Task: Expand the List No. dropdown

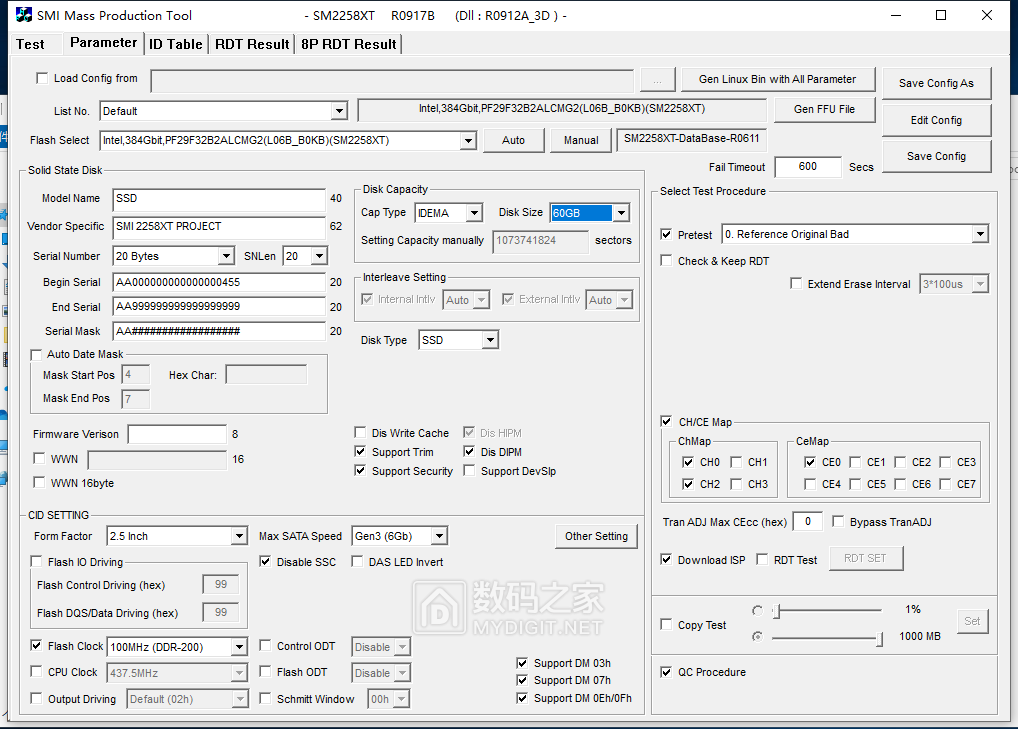Action: [339, 111]
